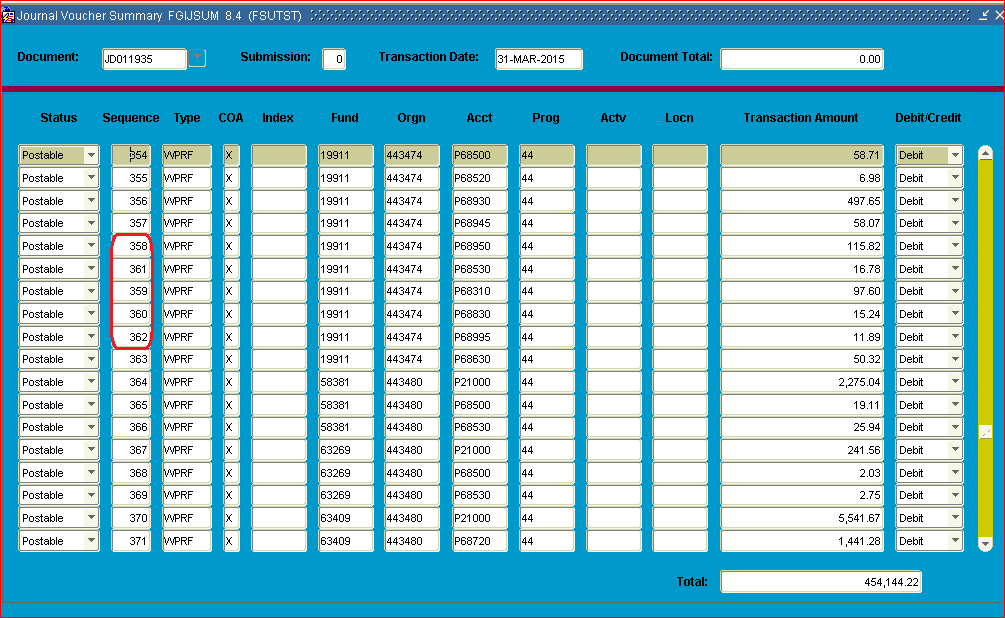Click amount cell 241.56
The height and width of the screenshot is (618, 1005).
802,450
